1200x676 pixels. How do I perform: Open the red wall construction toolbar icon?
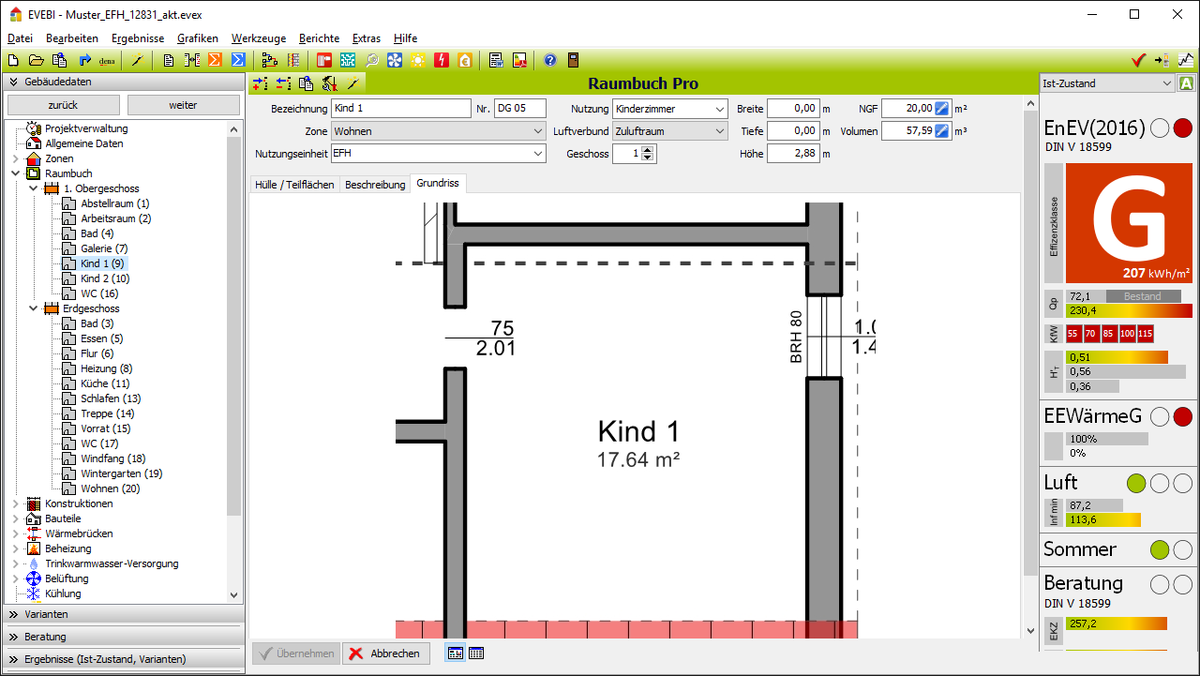click(x=324, y=60)
